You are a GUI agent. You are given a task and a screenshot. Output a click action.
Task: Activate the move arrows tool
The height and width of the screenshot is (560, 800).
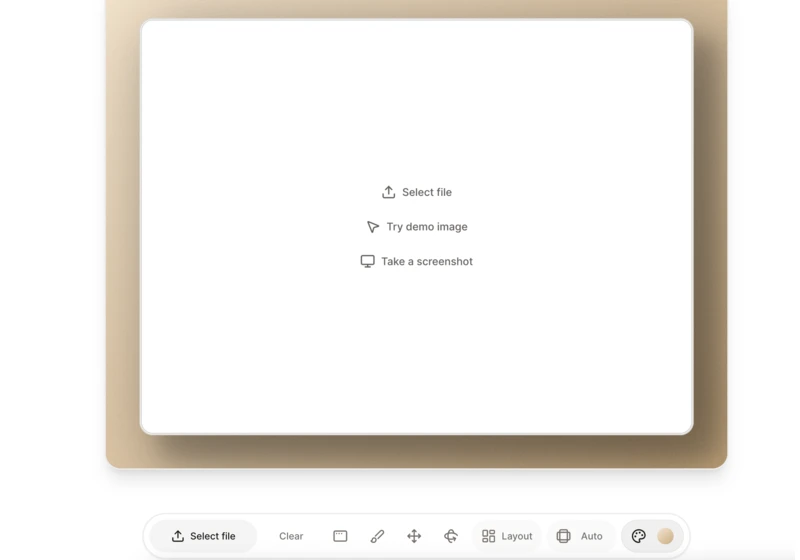tap(414, 536)
